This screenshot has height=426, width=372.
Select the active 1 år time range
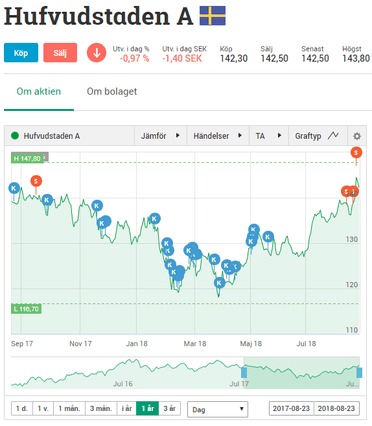coord(147,408)
